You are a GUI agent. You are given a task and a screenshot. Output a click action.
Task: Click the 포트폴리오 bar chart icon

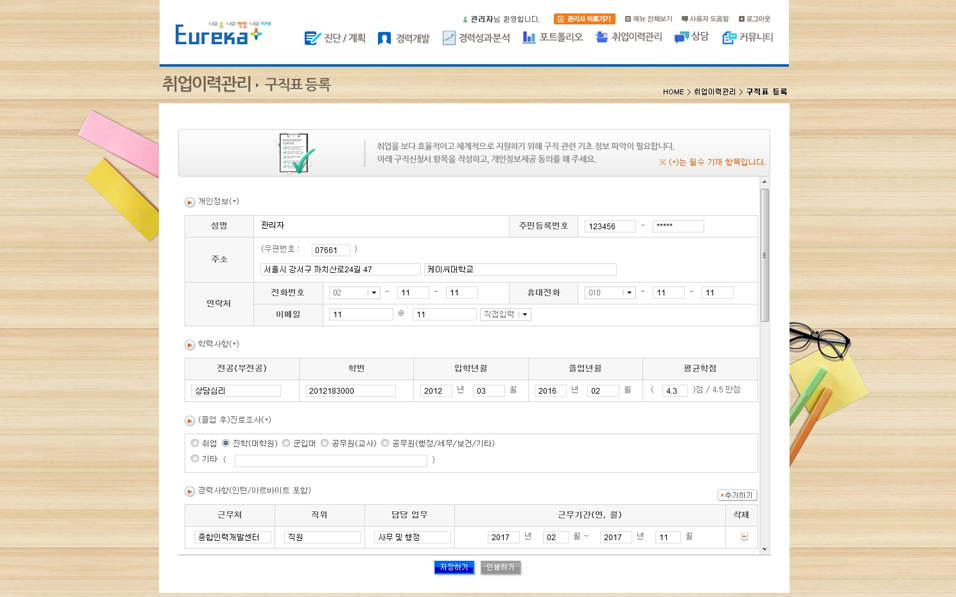[x=529, y=37]
